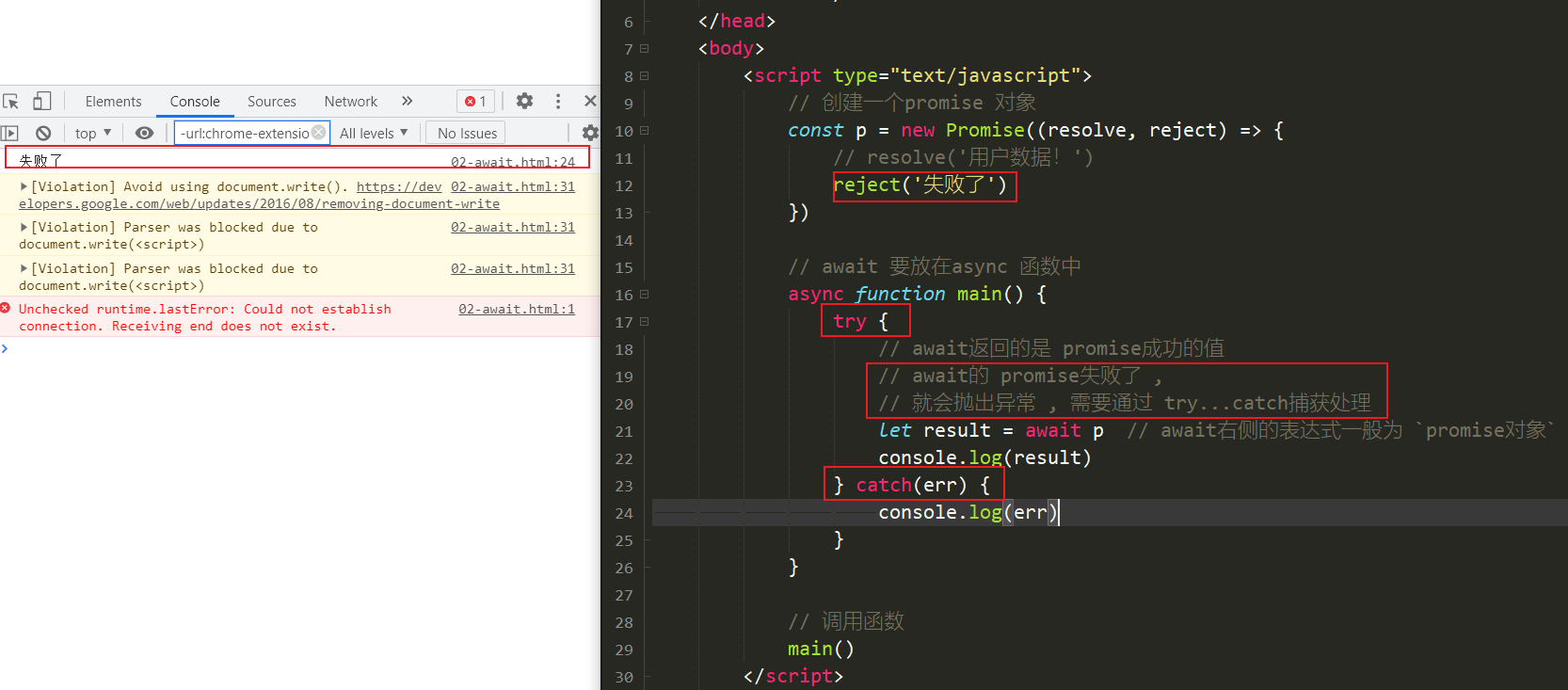Close the DevTools panel
Image resolution: width=1568 pixels, height=690 pixels.
(x=590, y=101)
